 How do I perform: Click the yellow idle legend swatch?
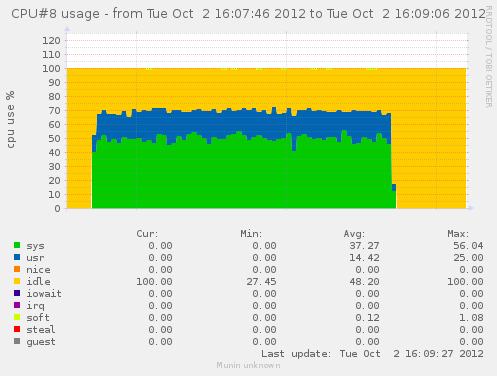[17, 281]
